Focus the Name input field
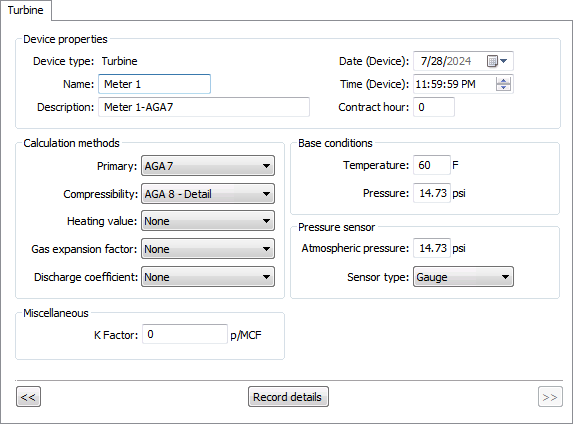573x424 pixels. point(154,84)
